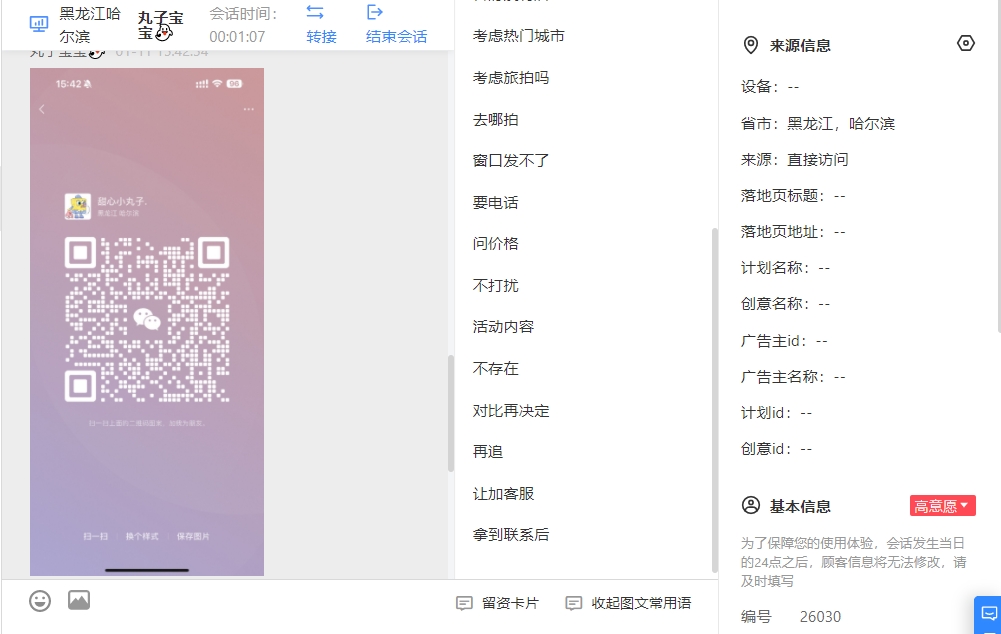Click the 广告主名称 info row
Image resolution: width=1001 pixels, height=634 pixels.
click(793, 377)
